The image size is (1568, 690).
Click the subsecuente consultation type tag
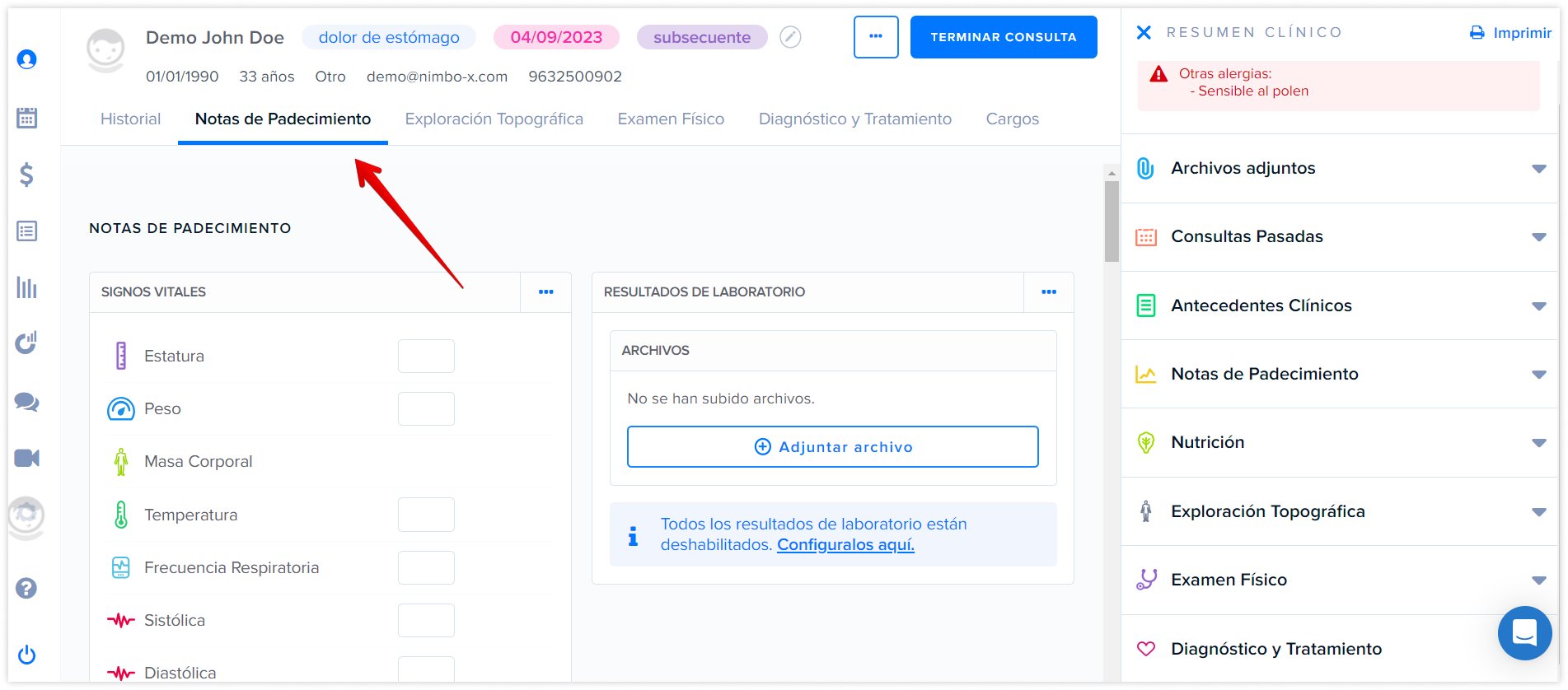[702, 37]
